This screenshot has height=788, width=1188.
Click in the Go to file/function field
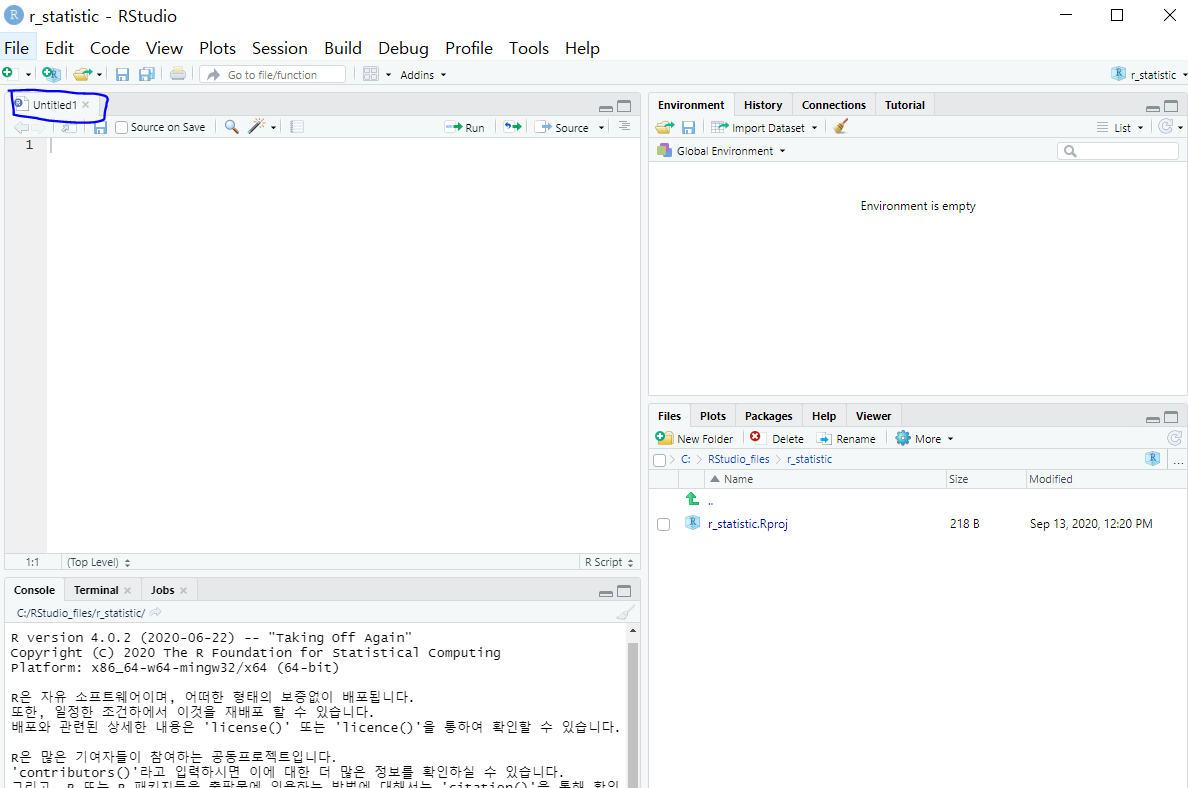273,74
